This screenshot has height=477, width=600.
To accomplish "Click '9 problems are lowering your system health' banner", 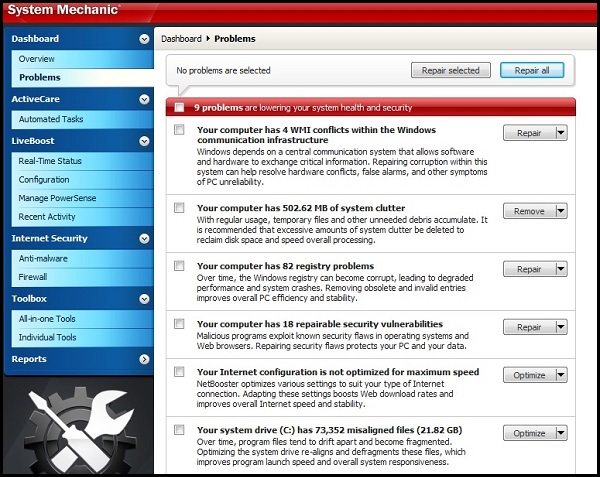I will point(370,107).
